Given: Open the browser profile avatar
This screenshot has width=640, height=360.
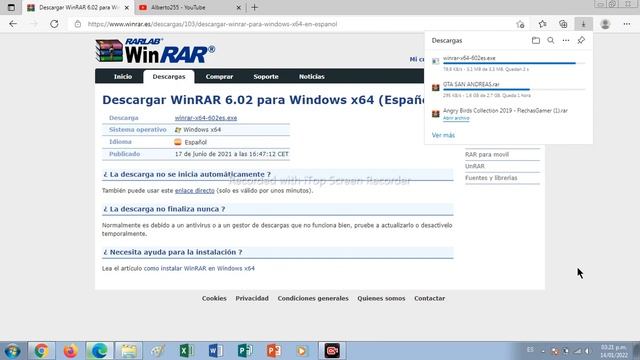Looking at the screenshot, I should (x=605, y=24).
